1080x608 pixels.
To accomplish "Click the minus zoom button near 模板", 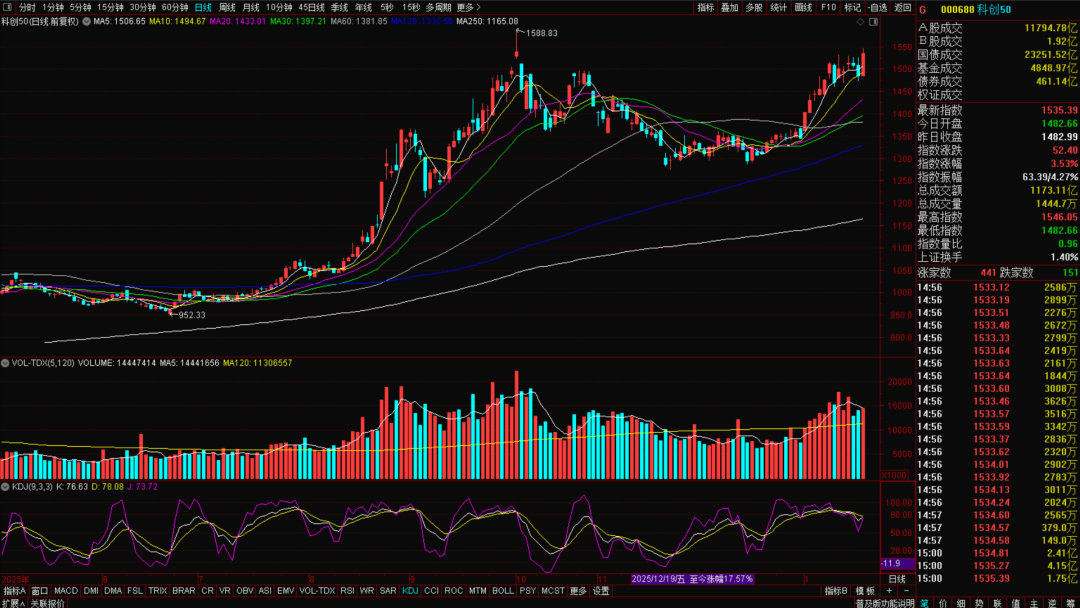I will (904, 591).
